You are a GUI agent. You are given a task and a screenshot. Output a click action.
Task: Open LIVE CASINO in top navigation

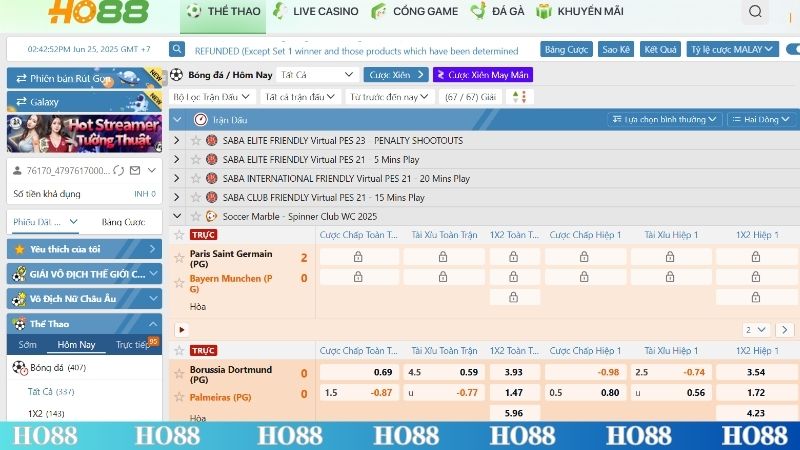(x=316, y=11)
